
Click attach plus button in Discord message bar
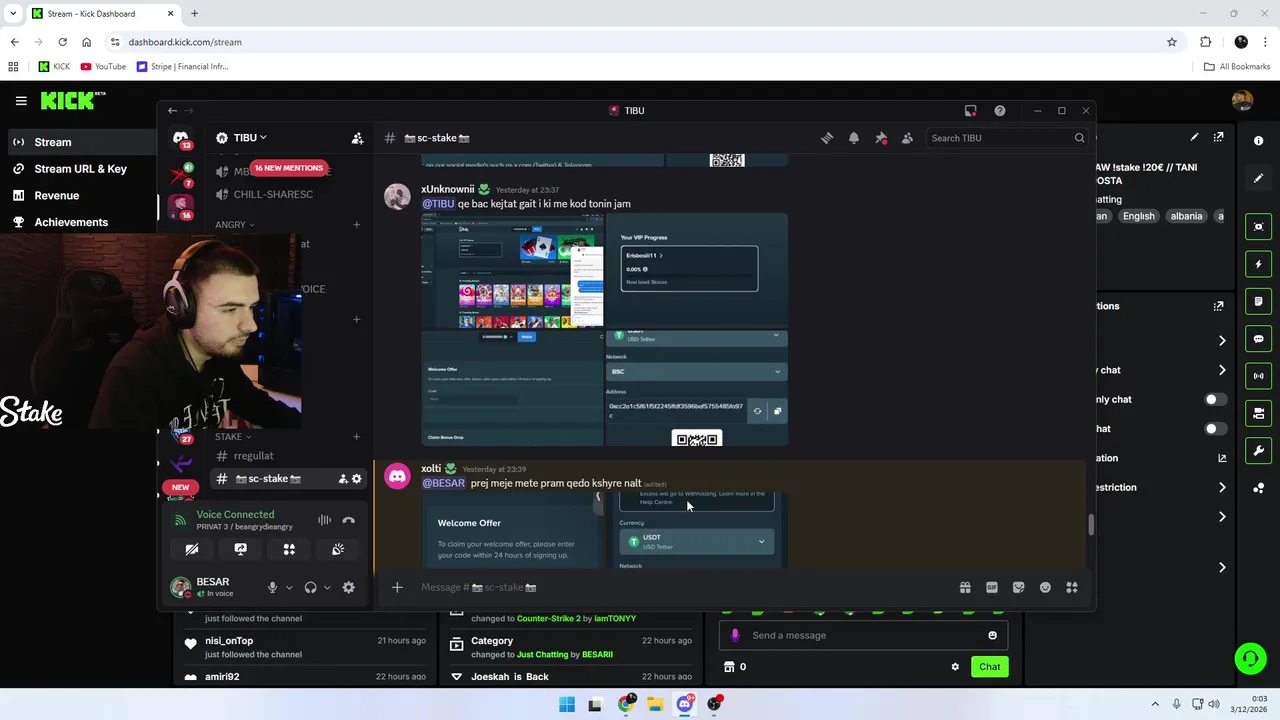pyautogui.click(x=397, y=588)
